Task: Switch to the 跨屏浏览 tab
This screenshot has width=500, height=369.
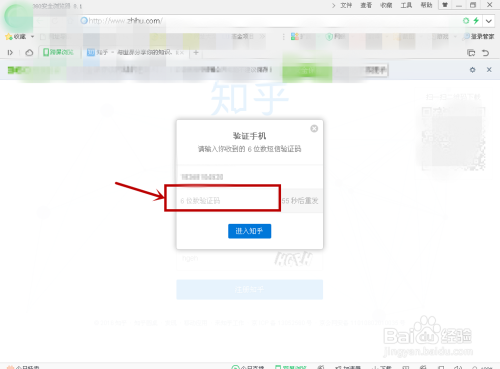Action: [59, 52]
